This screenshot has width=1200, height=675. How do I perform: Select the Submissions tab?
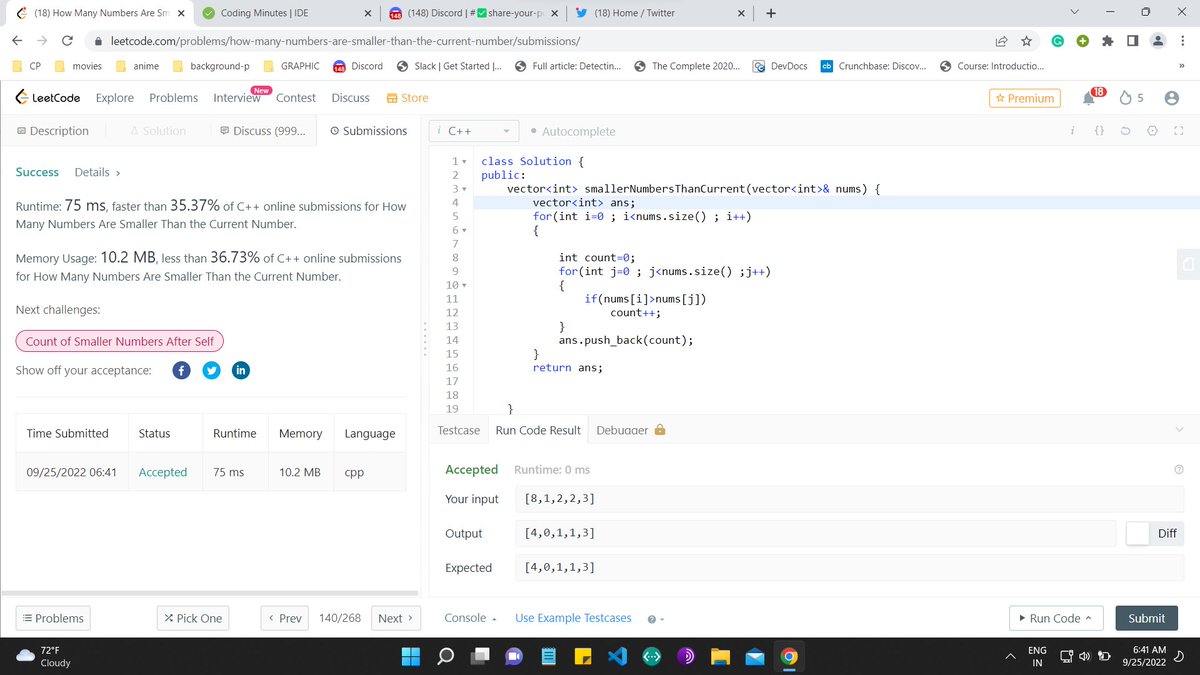point(368,131)
